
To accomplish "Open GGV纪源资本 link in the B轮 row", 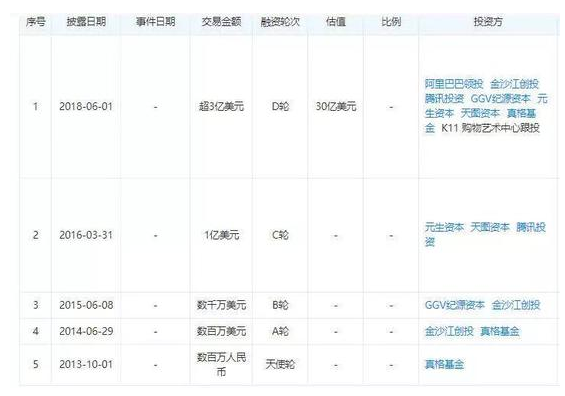I will (454, 305).
